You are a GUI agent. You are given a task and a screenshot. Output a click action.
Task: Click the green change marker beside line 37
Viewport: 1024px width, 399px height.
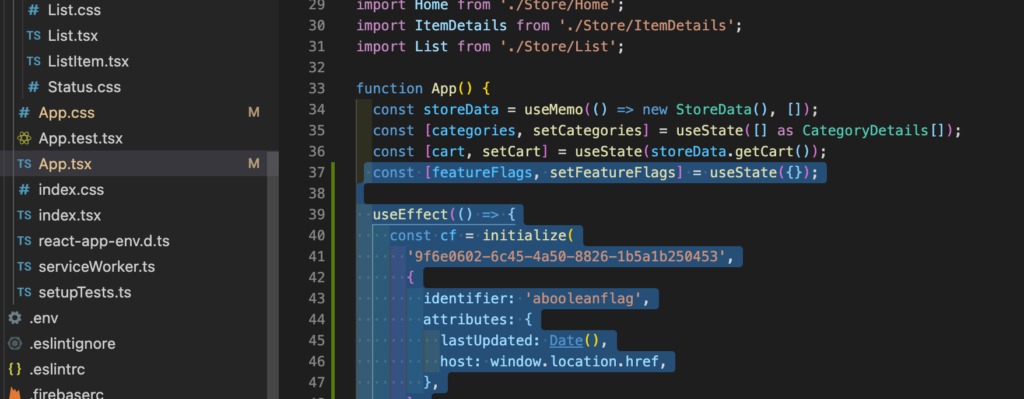334,172
